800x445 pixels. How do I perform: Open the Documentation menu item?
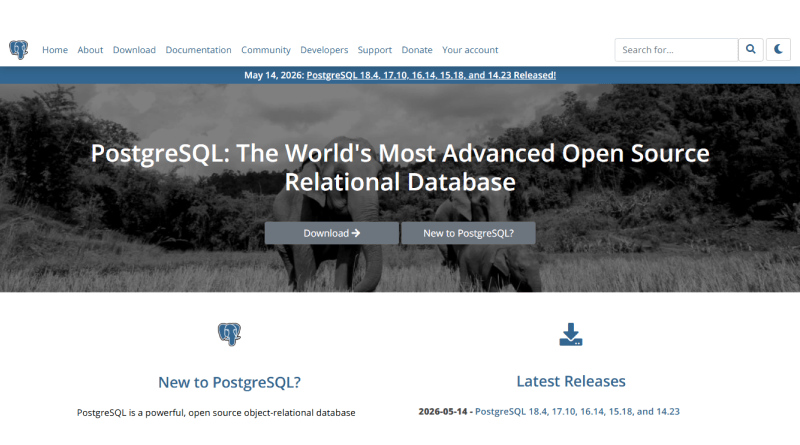pyautogui.click(x=198, y=50)
